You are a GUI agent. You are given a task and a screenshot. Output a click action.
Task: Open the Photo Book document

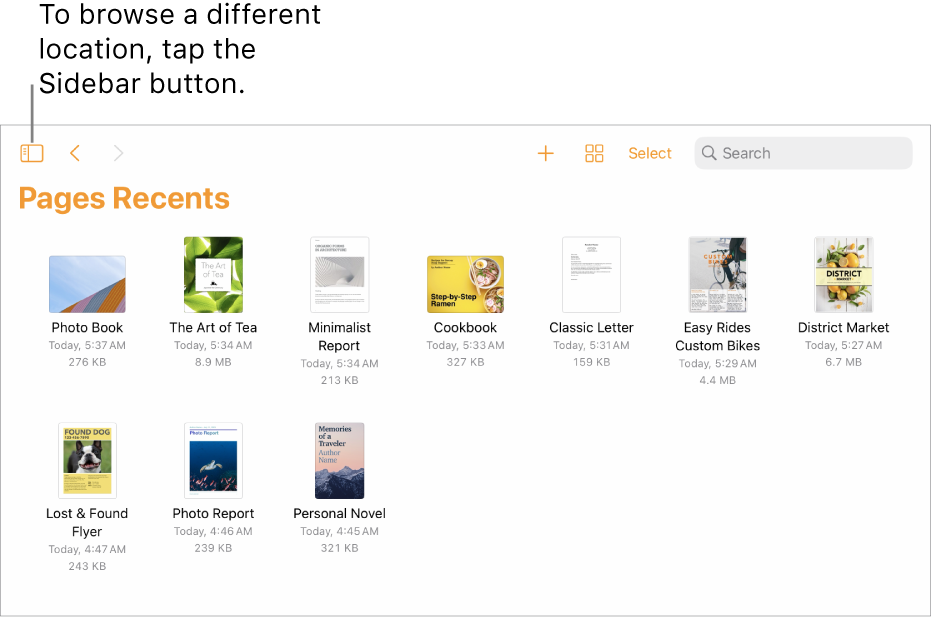pyautogui.click(x=88, y=284)
